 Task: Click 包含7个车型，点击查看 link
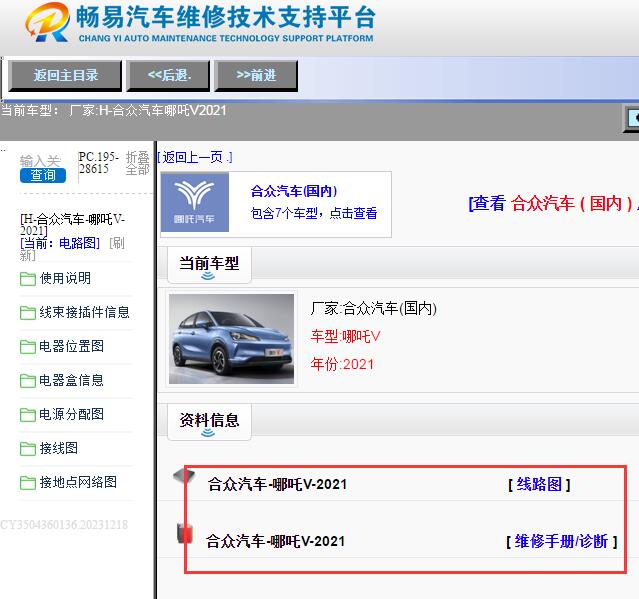(x=314, y=213)
